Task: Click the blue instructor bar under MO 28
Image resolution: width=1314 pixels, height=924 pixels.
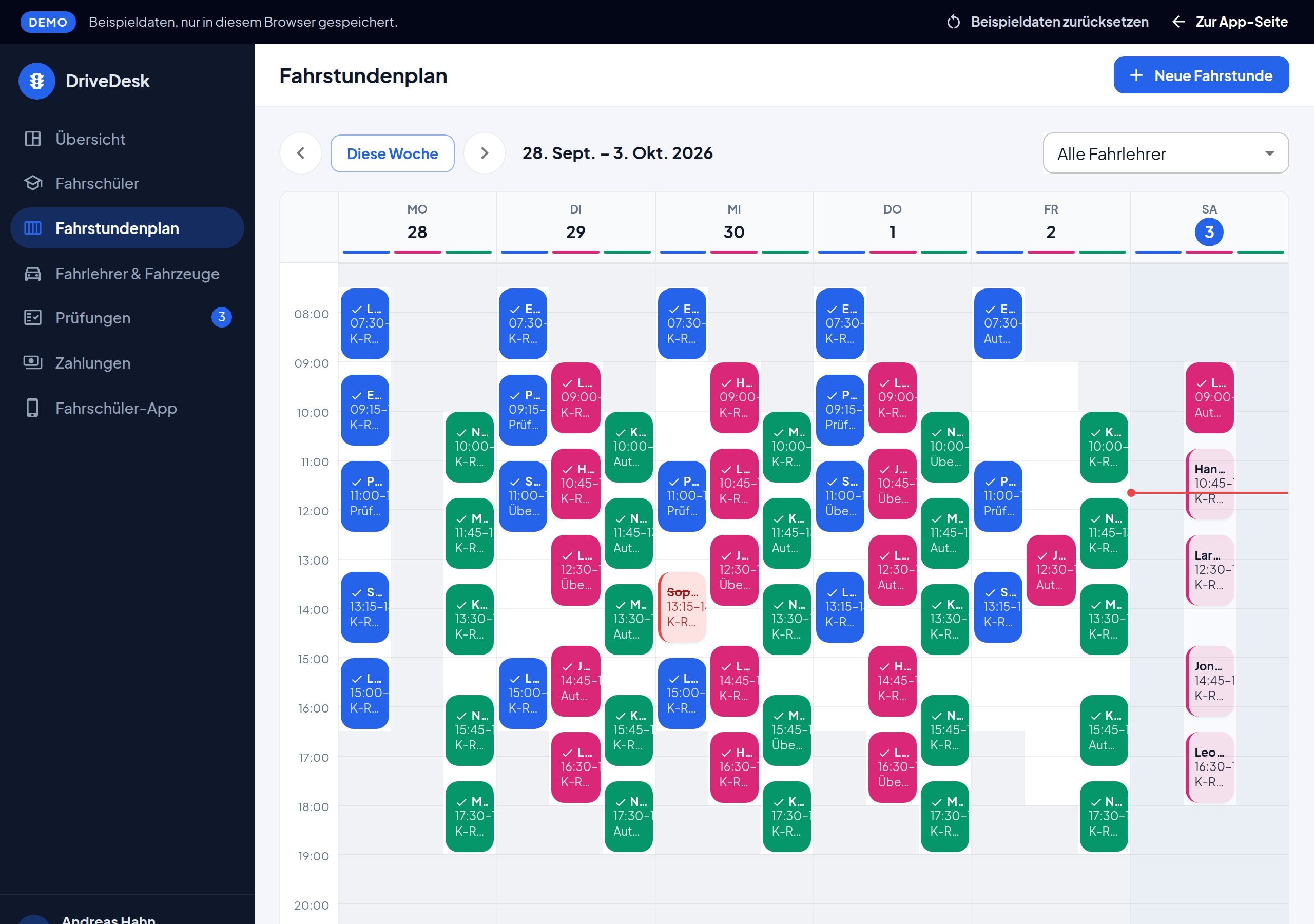Action: (x=366, y=252)
